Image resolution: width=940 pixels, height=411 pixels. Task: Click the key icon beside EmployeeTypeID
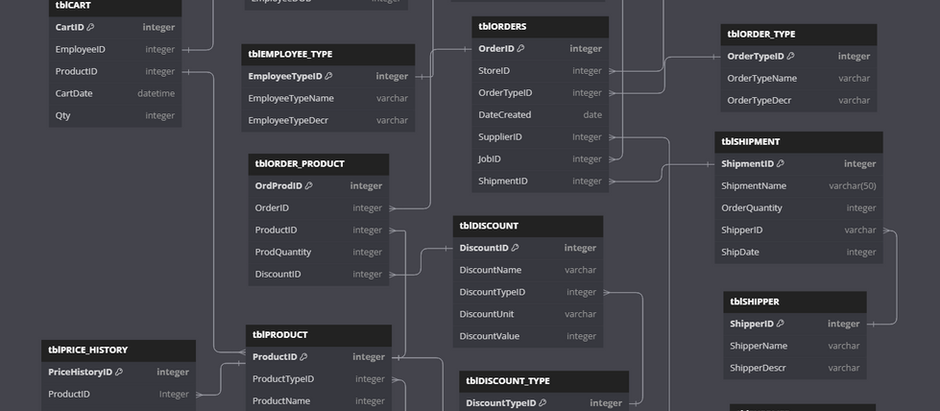[x=329, y=76]
